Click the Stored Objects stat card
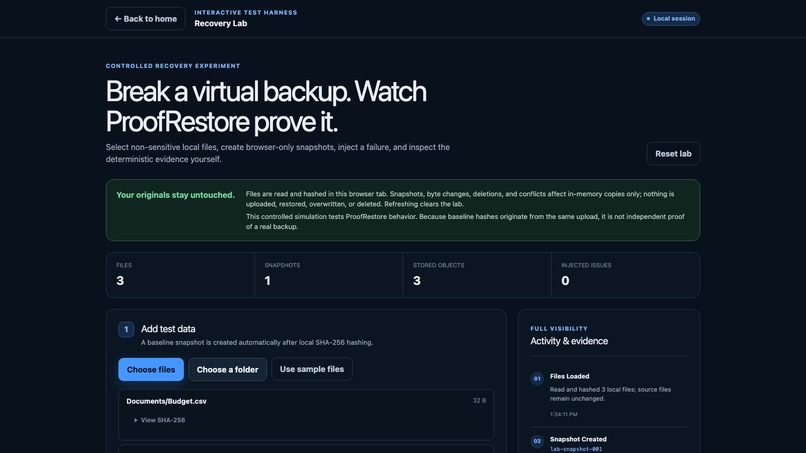Image resolution: width=806 pixels, height=453 pixels. pos(477,275)
